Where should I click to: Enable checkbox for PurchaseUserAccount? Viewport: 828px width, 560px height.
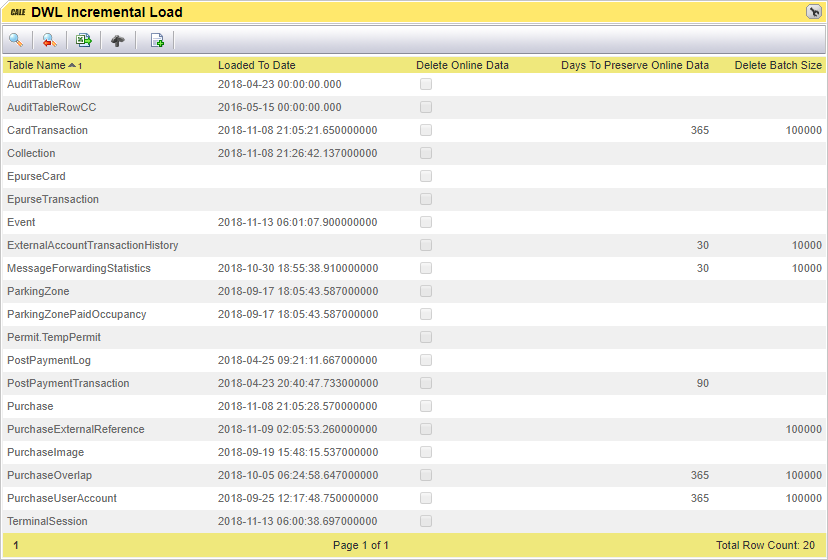(x=426, y=498)
